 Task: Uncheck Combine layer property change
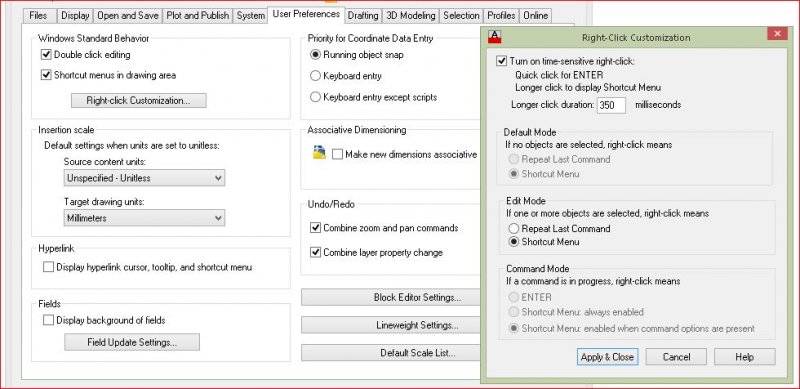(x=315, y=252)
